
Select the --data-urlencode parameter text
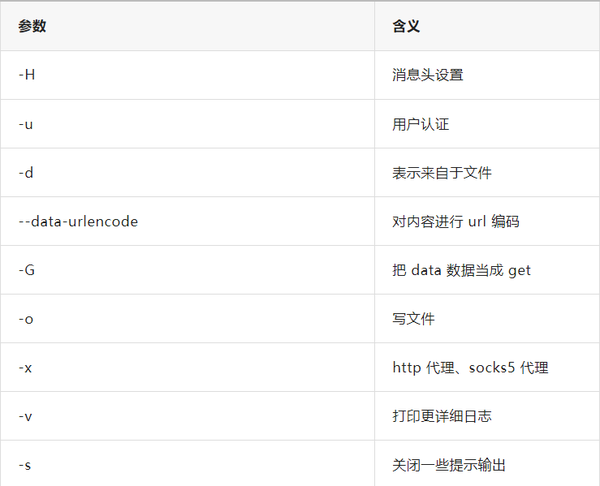[x=78, y=222]
